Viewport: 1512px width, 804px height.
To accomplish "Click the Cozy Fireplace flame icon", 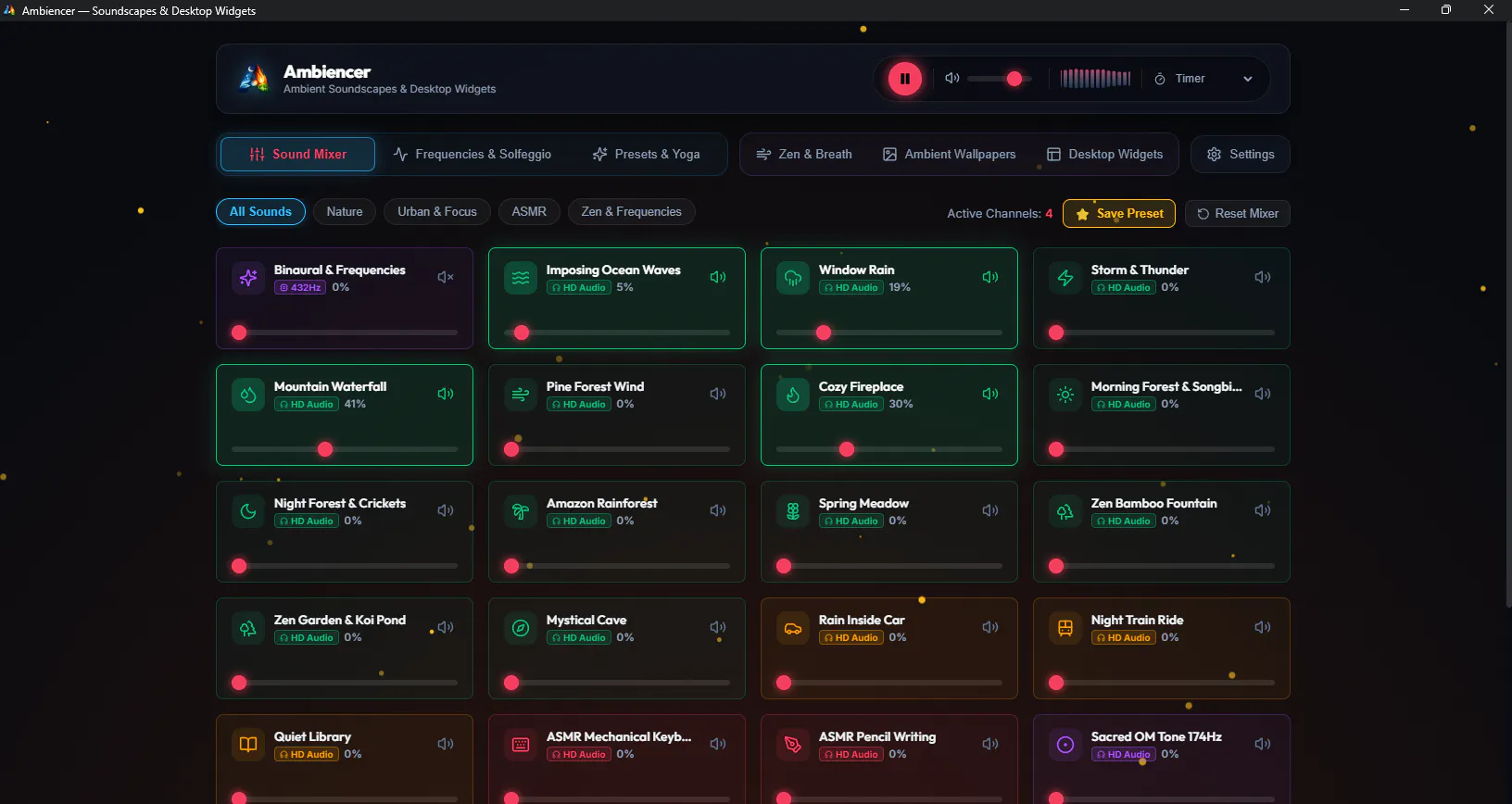I will tap(793, 395).
